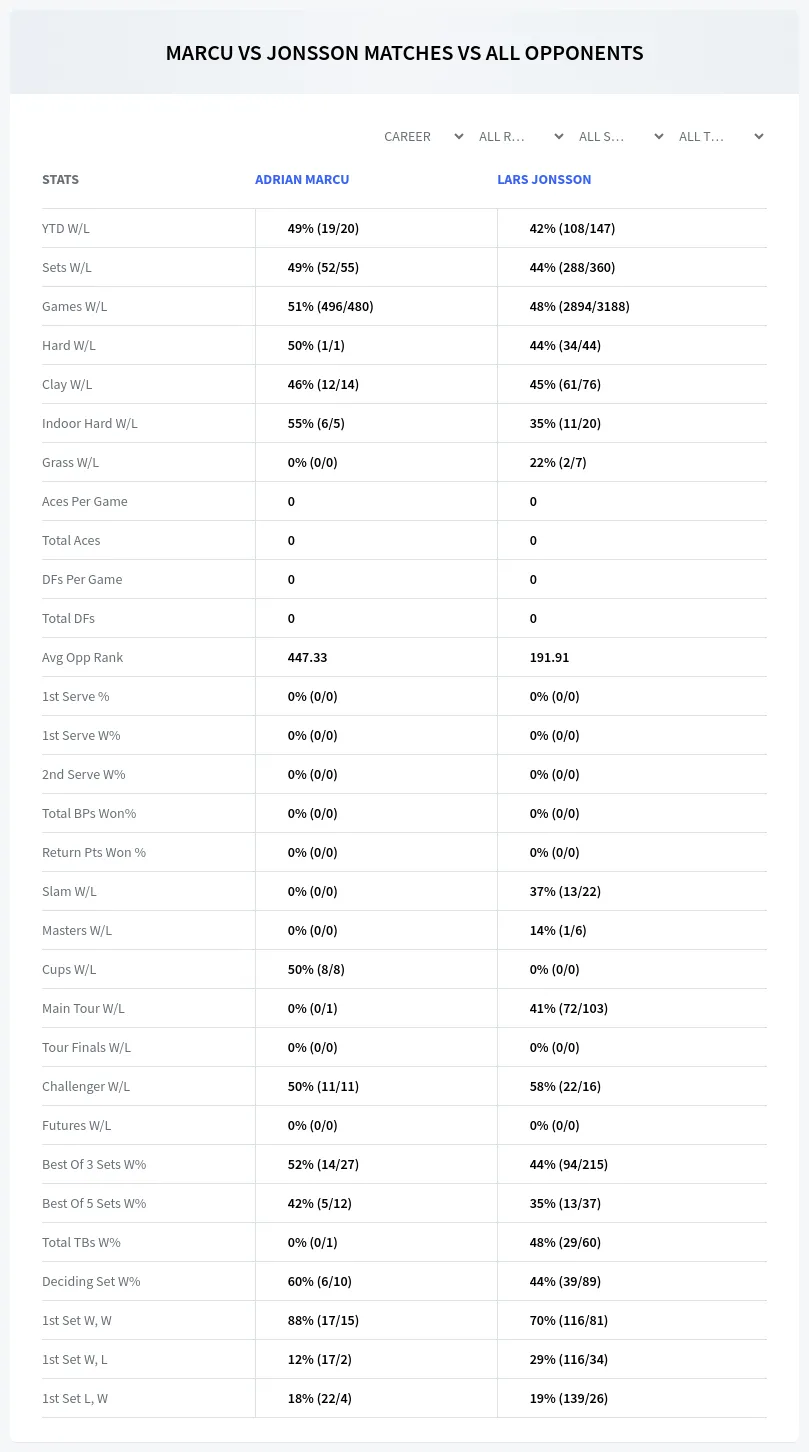Click Marcu's Deciding Set W% 60% (6/10)
The width and height of the screenshot is (809, 1452).
coord(319,1281)
